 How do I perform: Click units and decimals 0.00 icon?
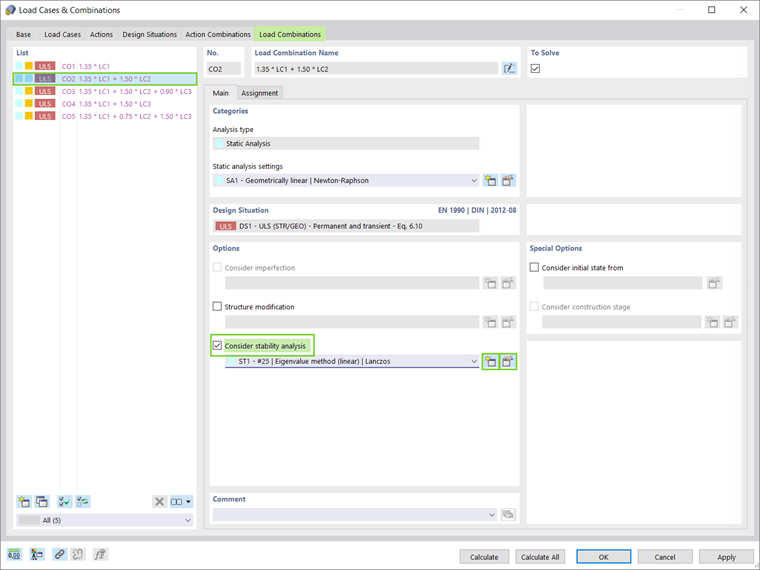tap(14, 554)
